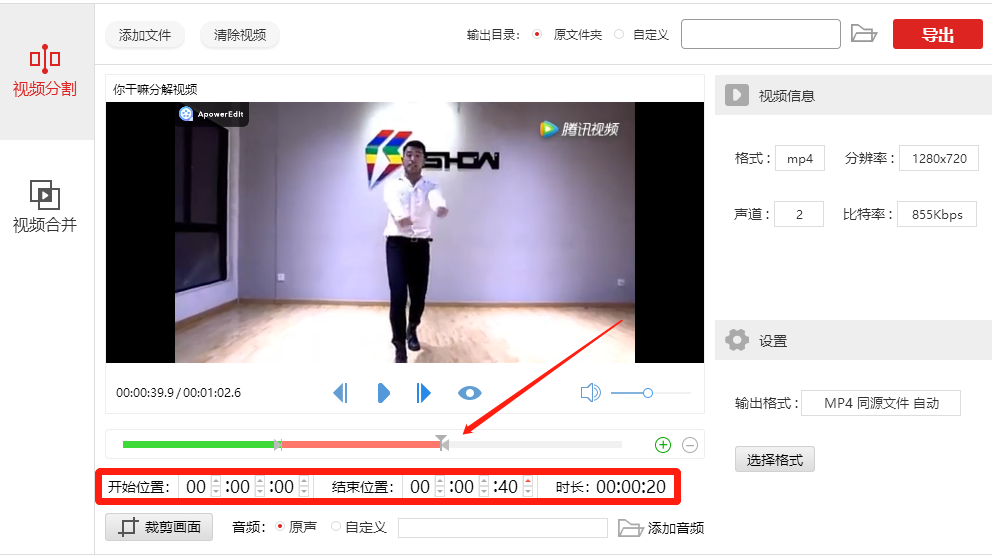Select the 原文件夹 output radio button
The width and height of the screenshot is (992, 560).
(x=537, y=35)
